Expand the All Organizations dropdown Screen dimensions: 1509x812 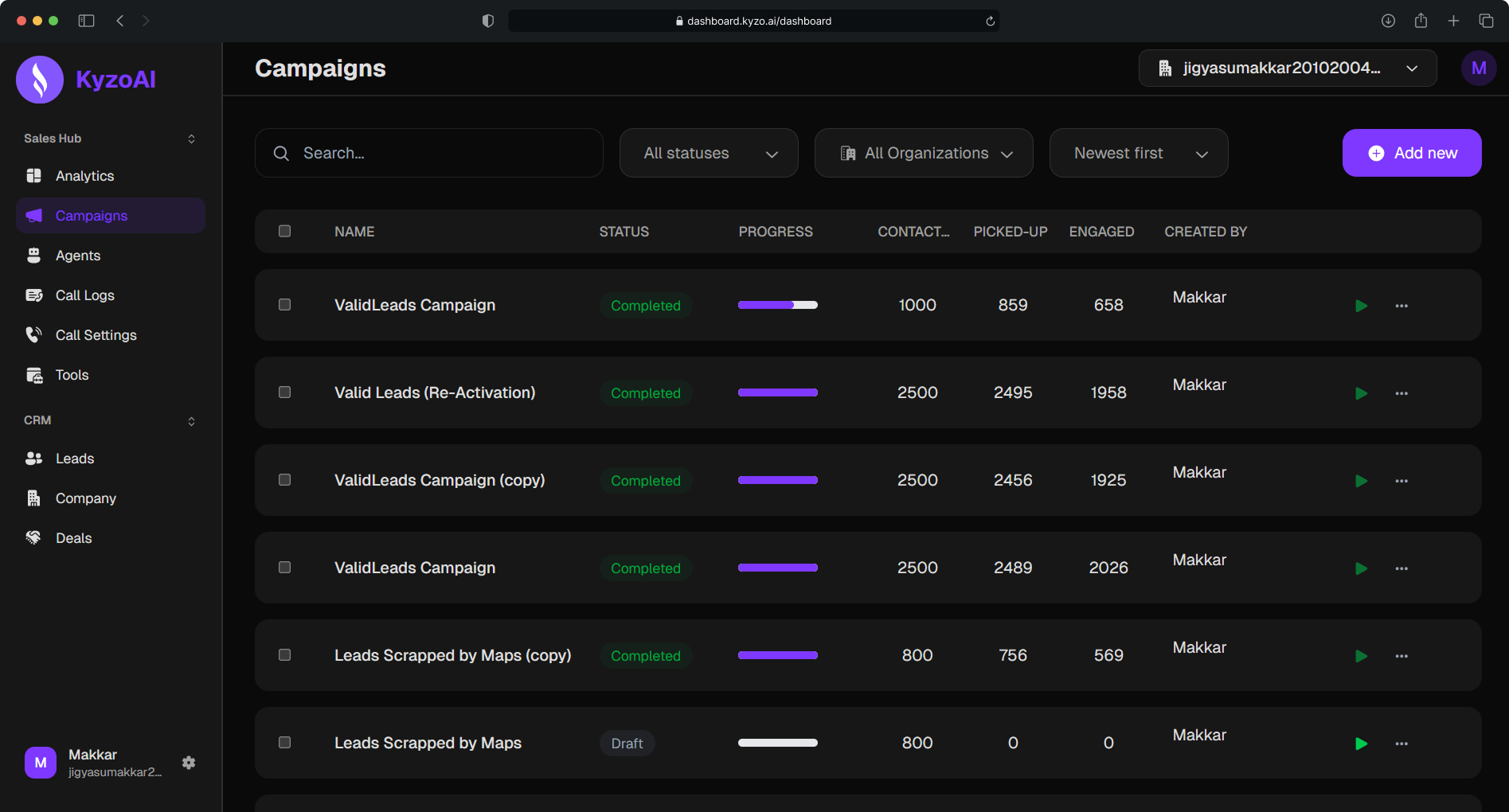tap(924, 154)
